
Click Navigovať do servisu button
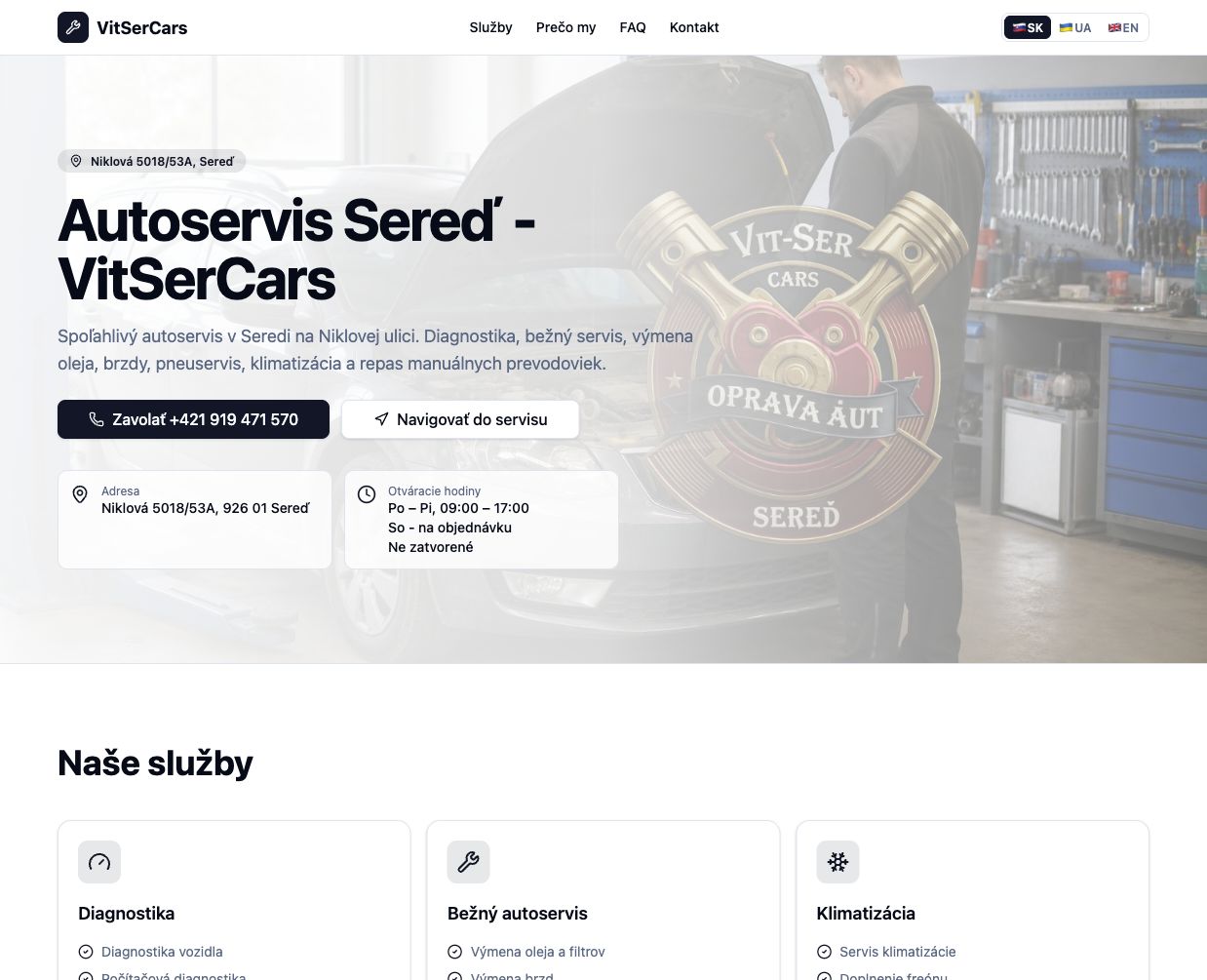click(460, 419)
